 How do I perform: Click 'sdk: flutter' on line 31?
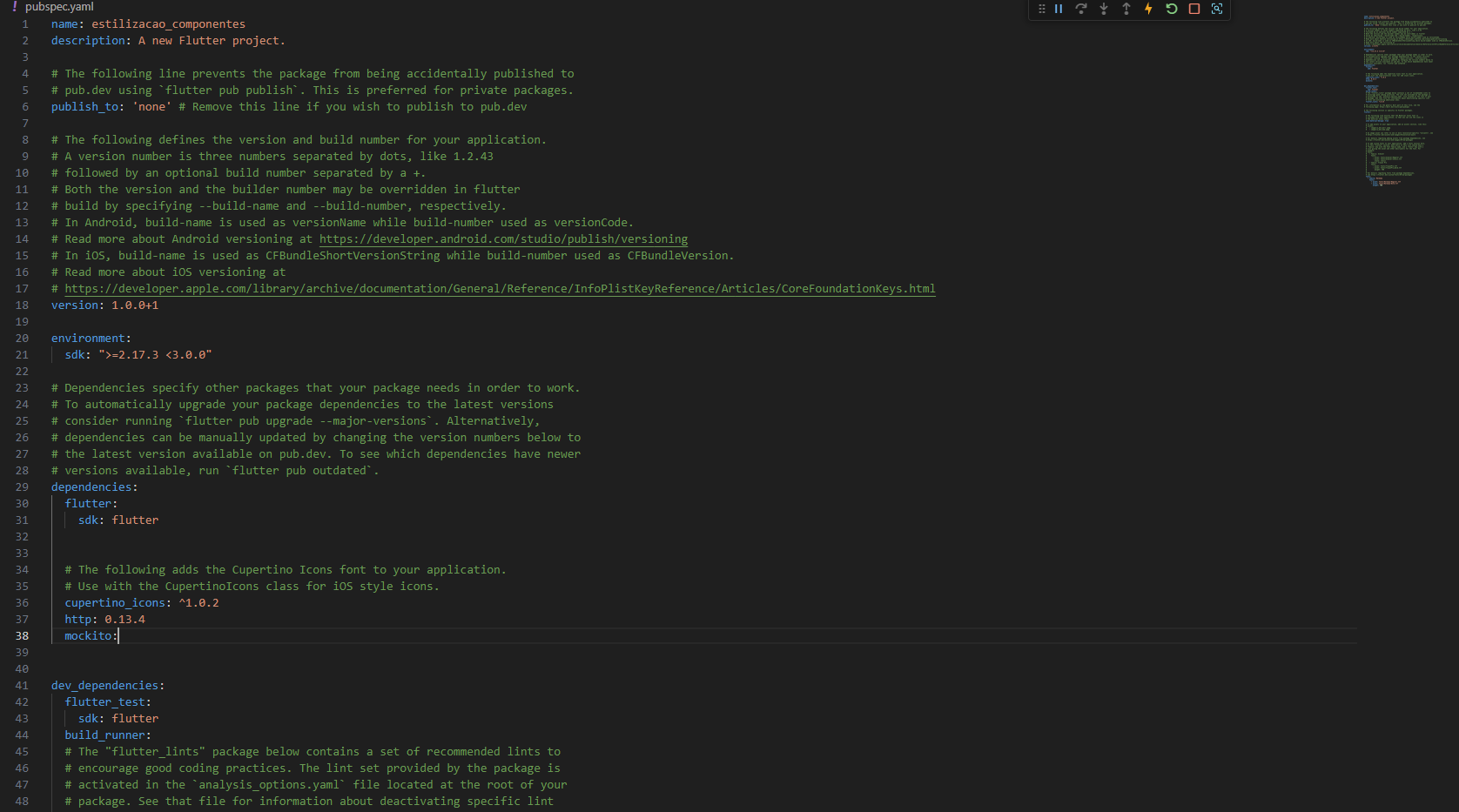118,520
